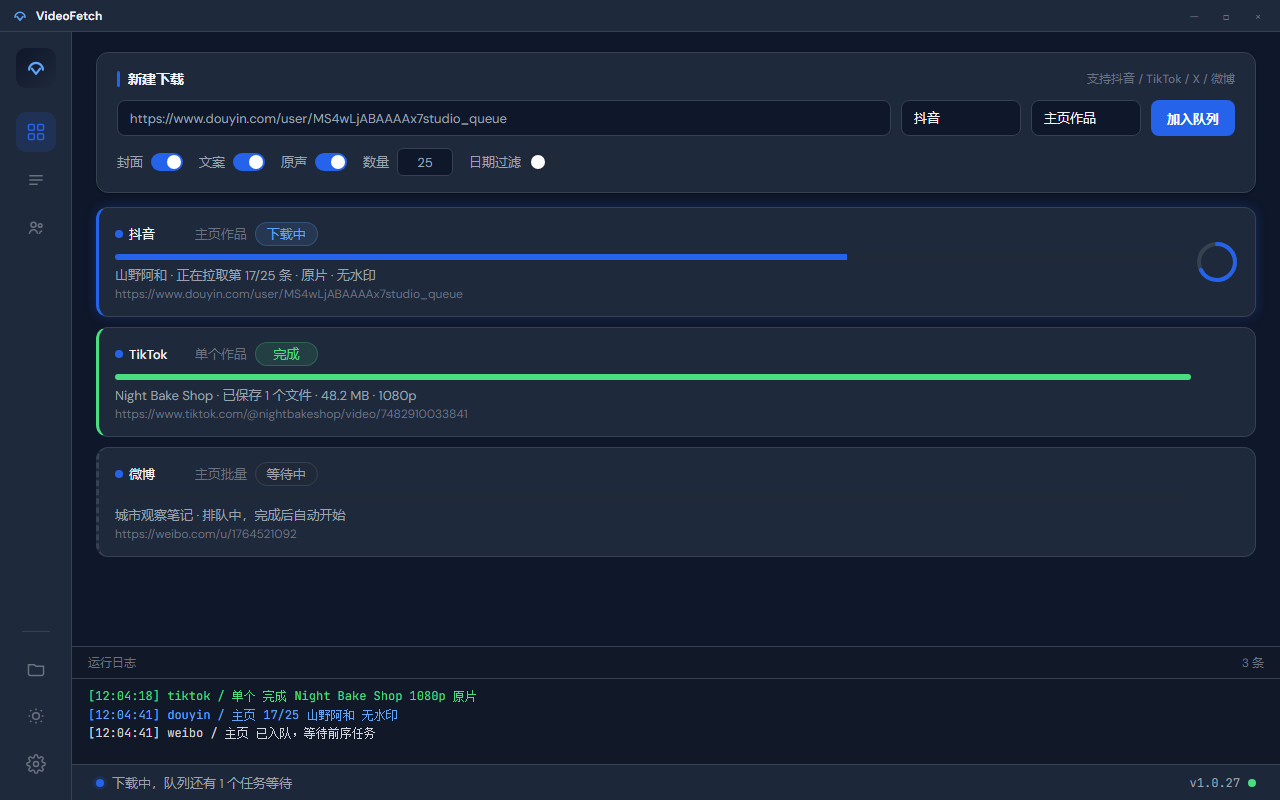Click the 加入队列 button

coord(1192,118)
